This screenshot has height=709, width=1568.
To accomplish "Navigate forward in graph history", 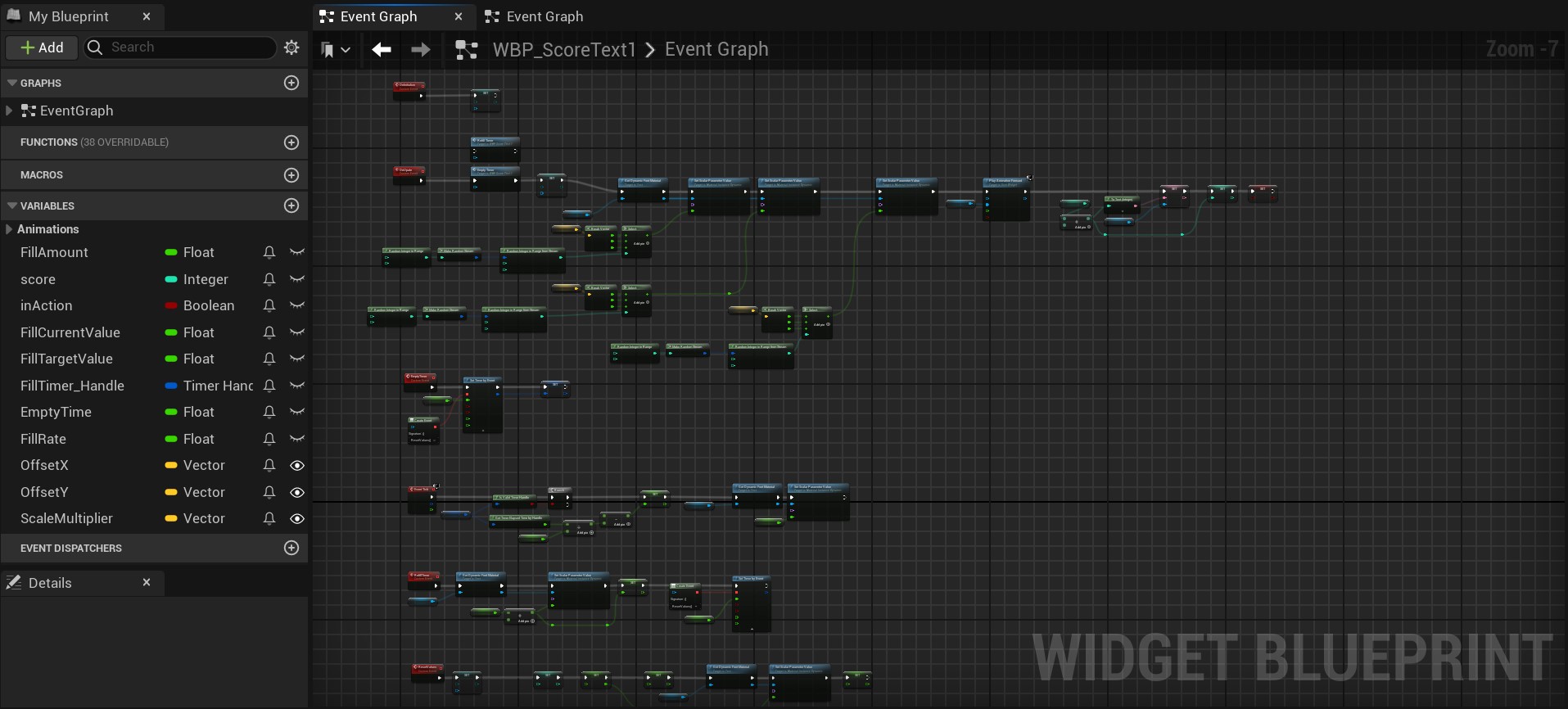I will pos(420,50).
